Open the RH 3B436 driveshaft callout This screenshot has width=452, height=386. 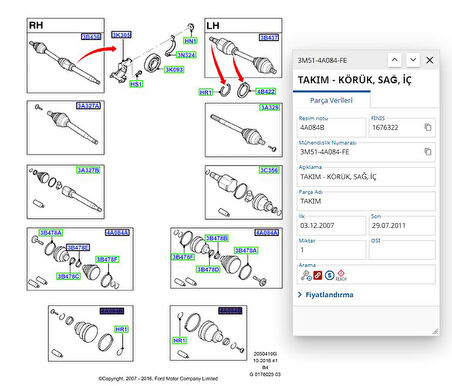pos(91,36)
